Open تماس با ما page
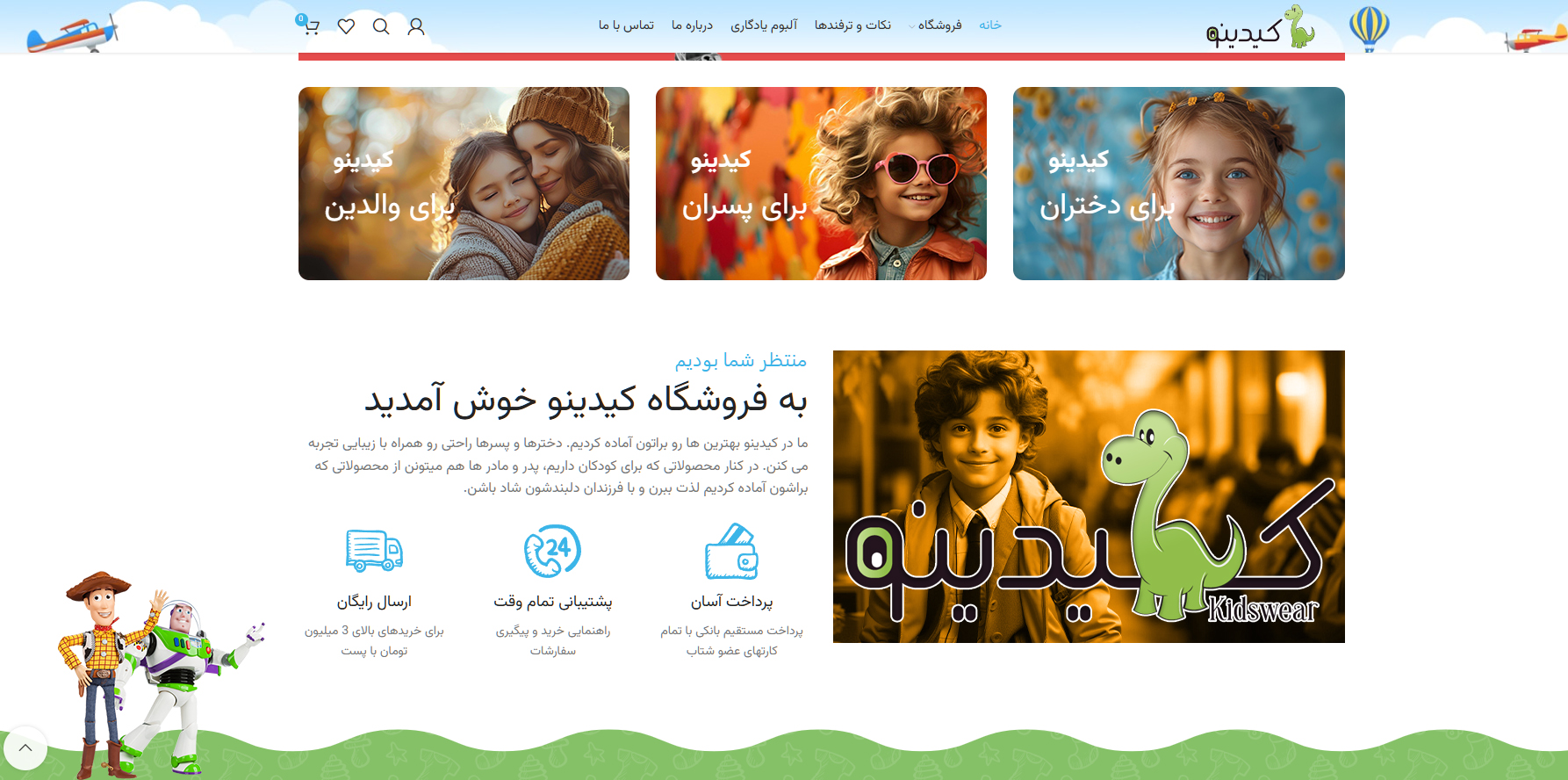1568x780 pixels. point(626,25)
